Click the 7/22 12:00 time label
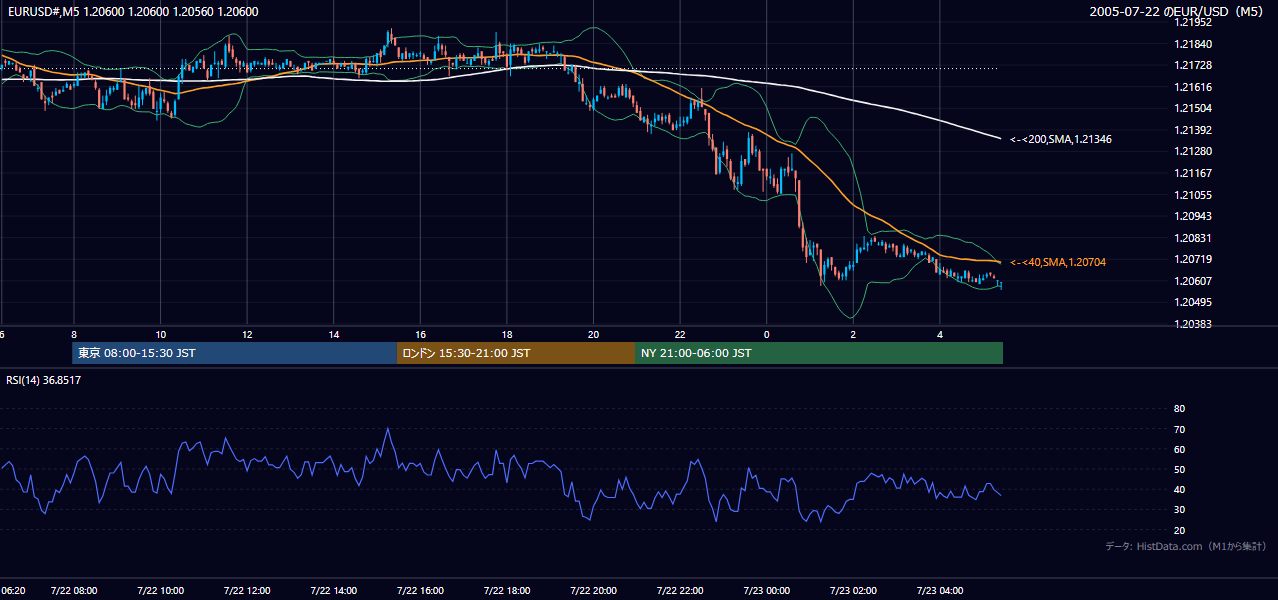 tap(247, 591)
